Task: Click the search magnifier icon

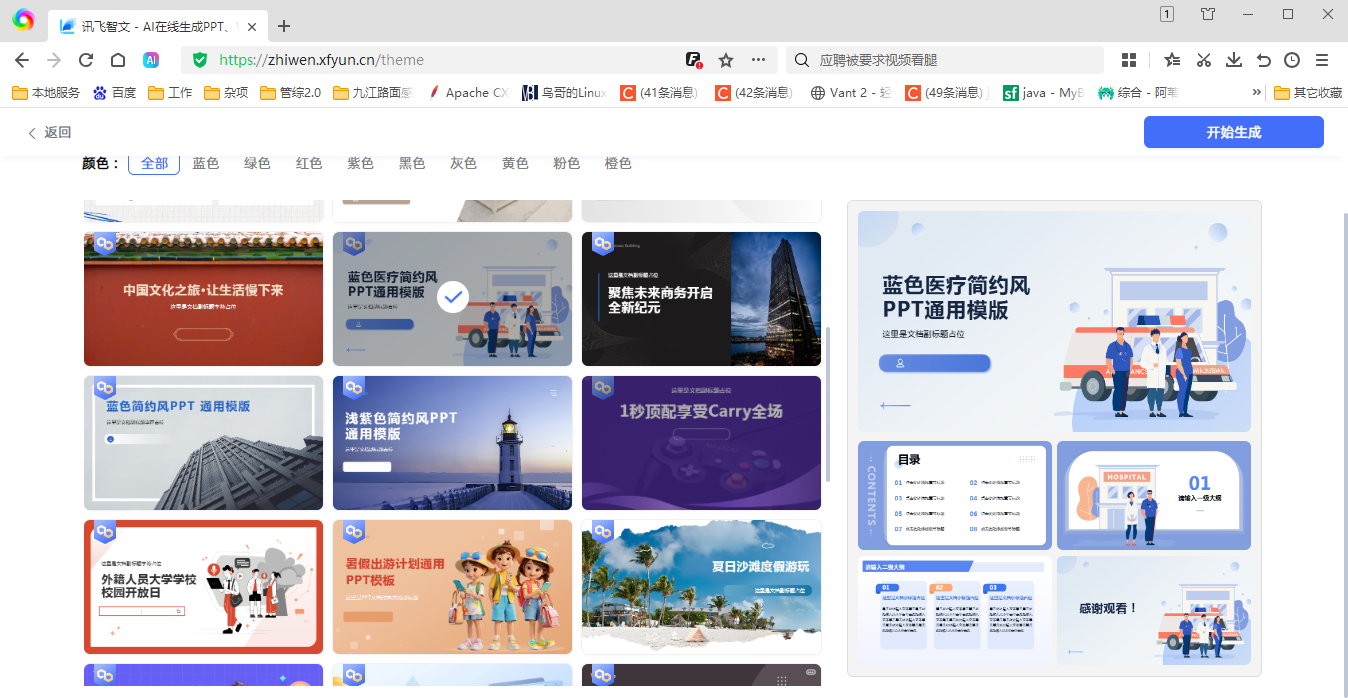Action: pos(802,60)
